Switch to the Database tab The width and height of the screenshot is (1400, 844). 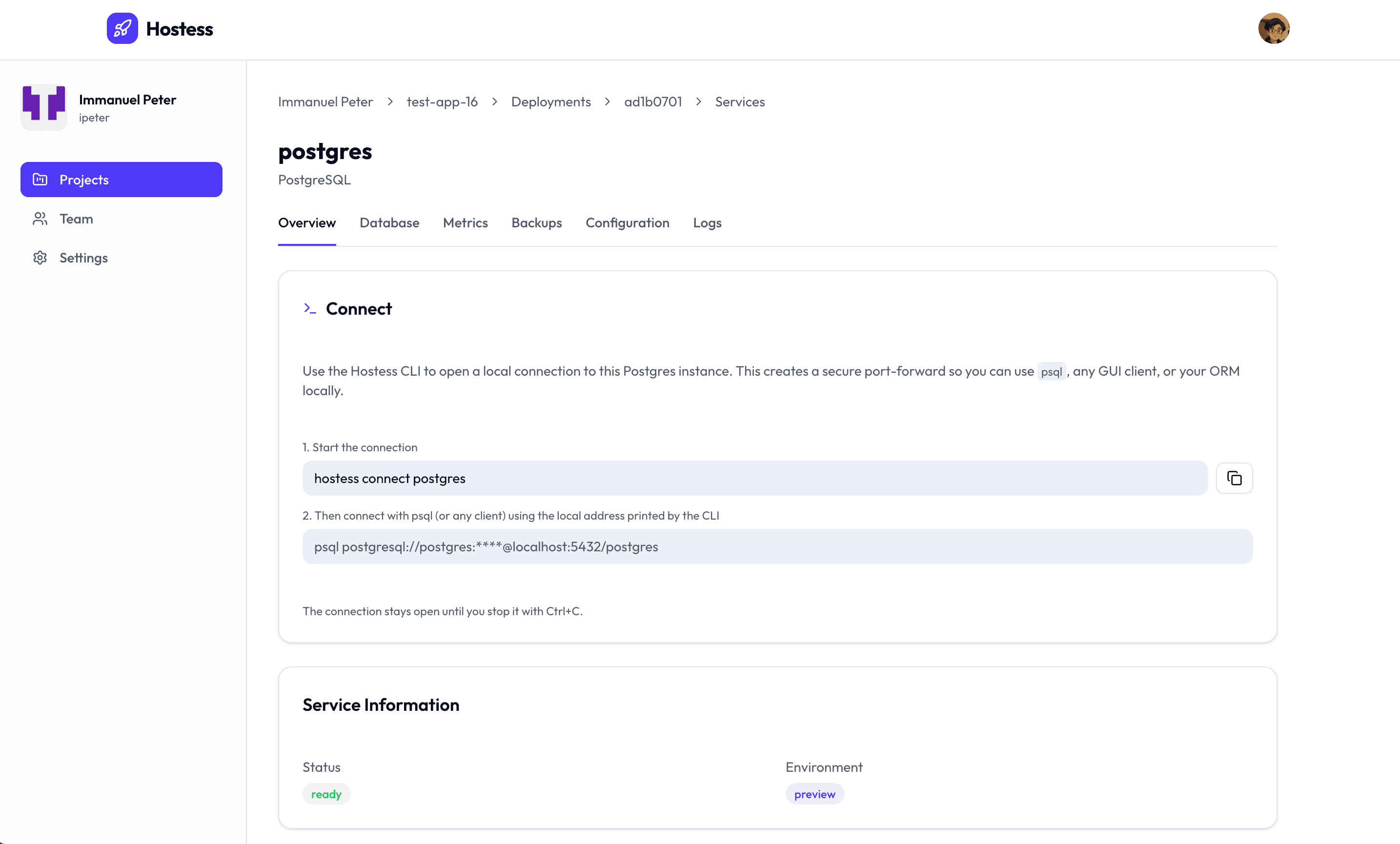click(x=389, y=223)
